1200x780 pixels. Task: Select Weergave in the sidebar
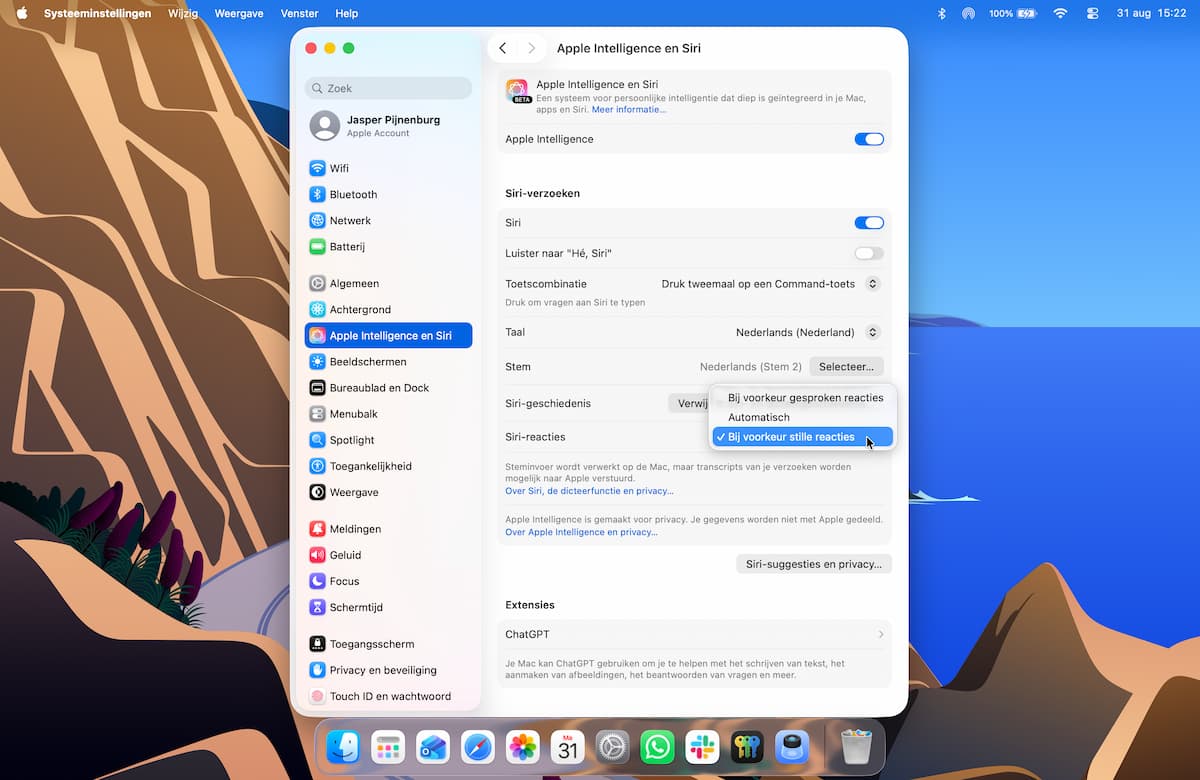388,491
